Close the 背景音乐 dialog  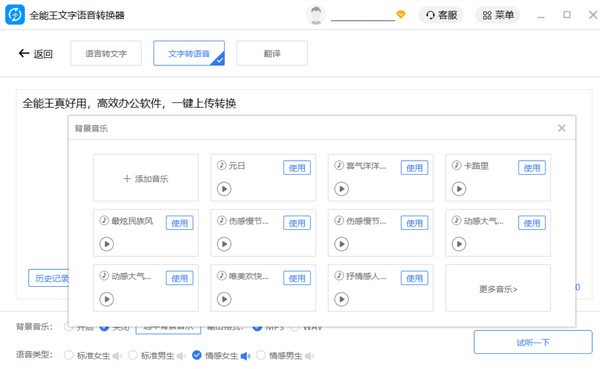(x=562, y=128)
